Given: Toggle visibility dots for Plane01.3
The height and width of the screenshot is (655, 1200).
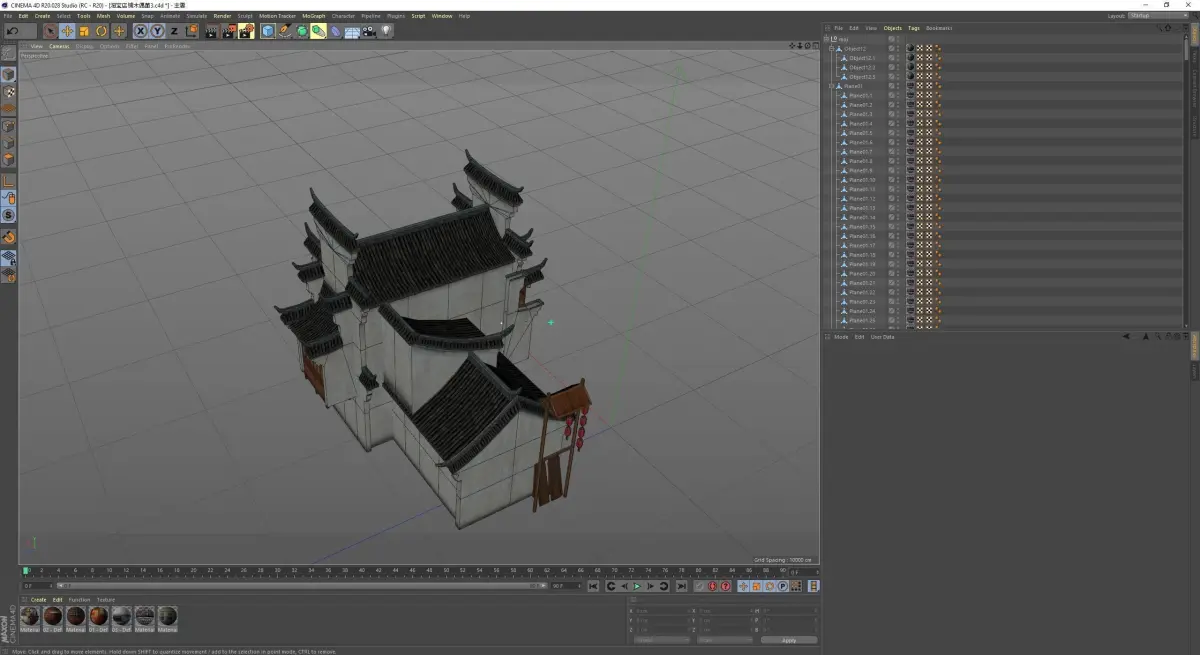Looking at the screenshot, I should pyautogui.click(x=898, y=114).
